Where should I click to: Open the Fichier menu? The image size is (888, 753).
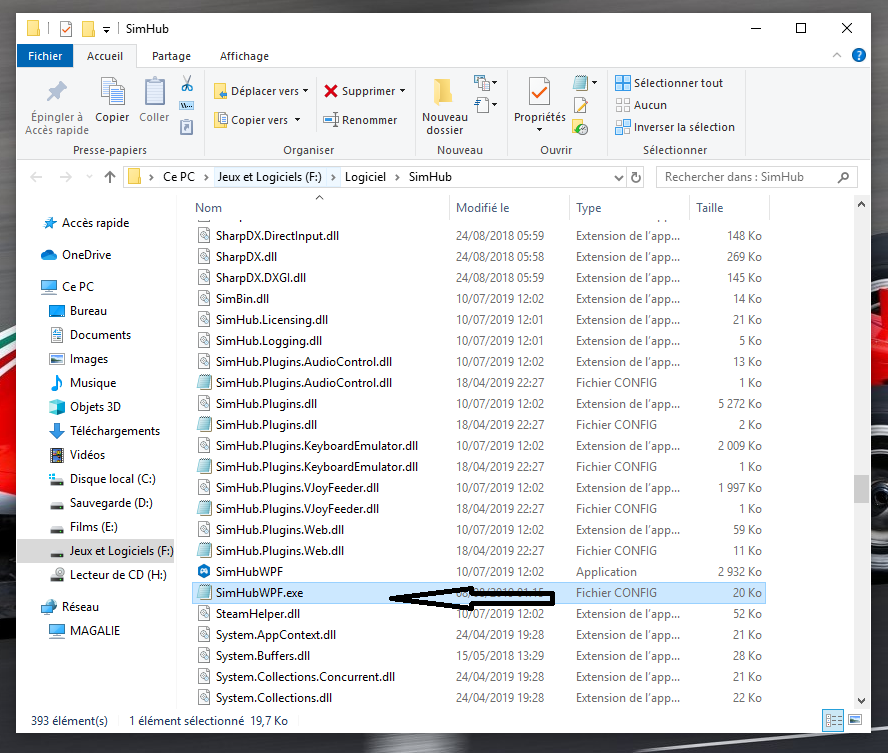(45, 55)
